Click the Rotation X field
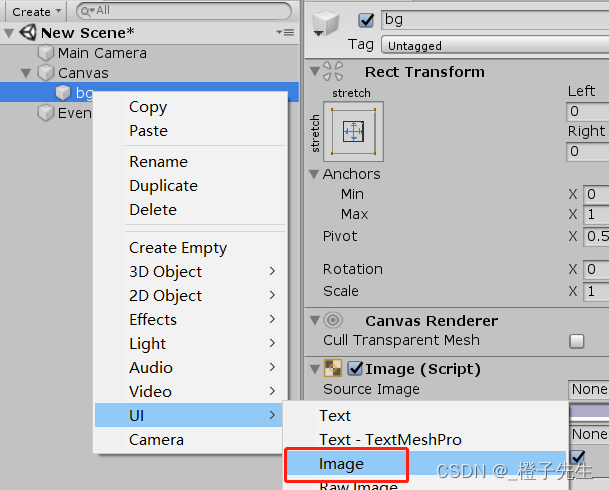Image resolution: width=609 pixels, height=490 pixels. click(596, 269)
